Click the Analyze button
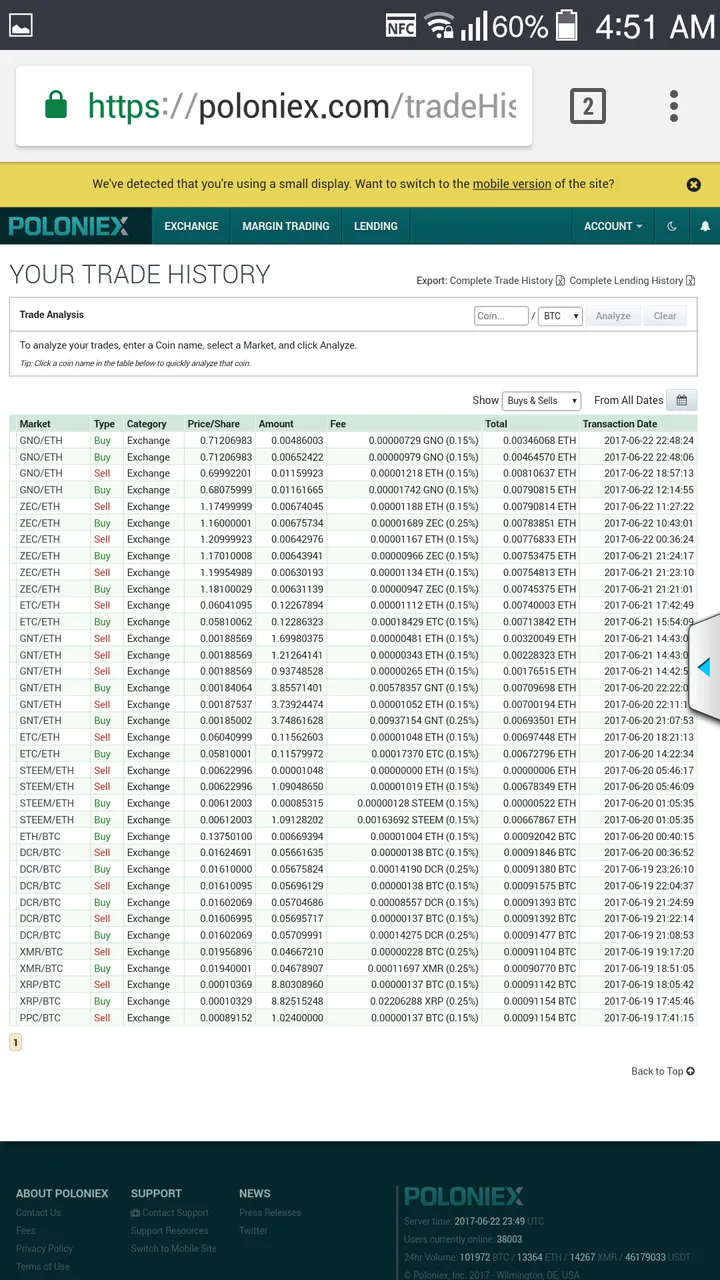720x1280 pixels. pyautogui.click(x=613, y=316)
